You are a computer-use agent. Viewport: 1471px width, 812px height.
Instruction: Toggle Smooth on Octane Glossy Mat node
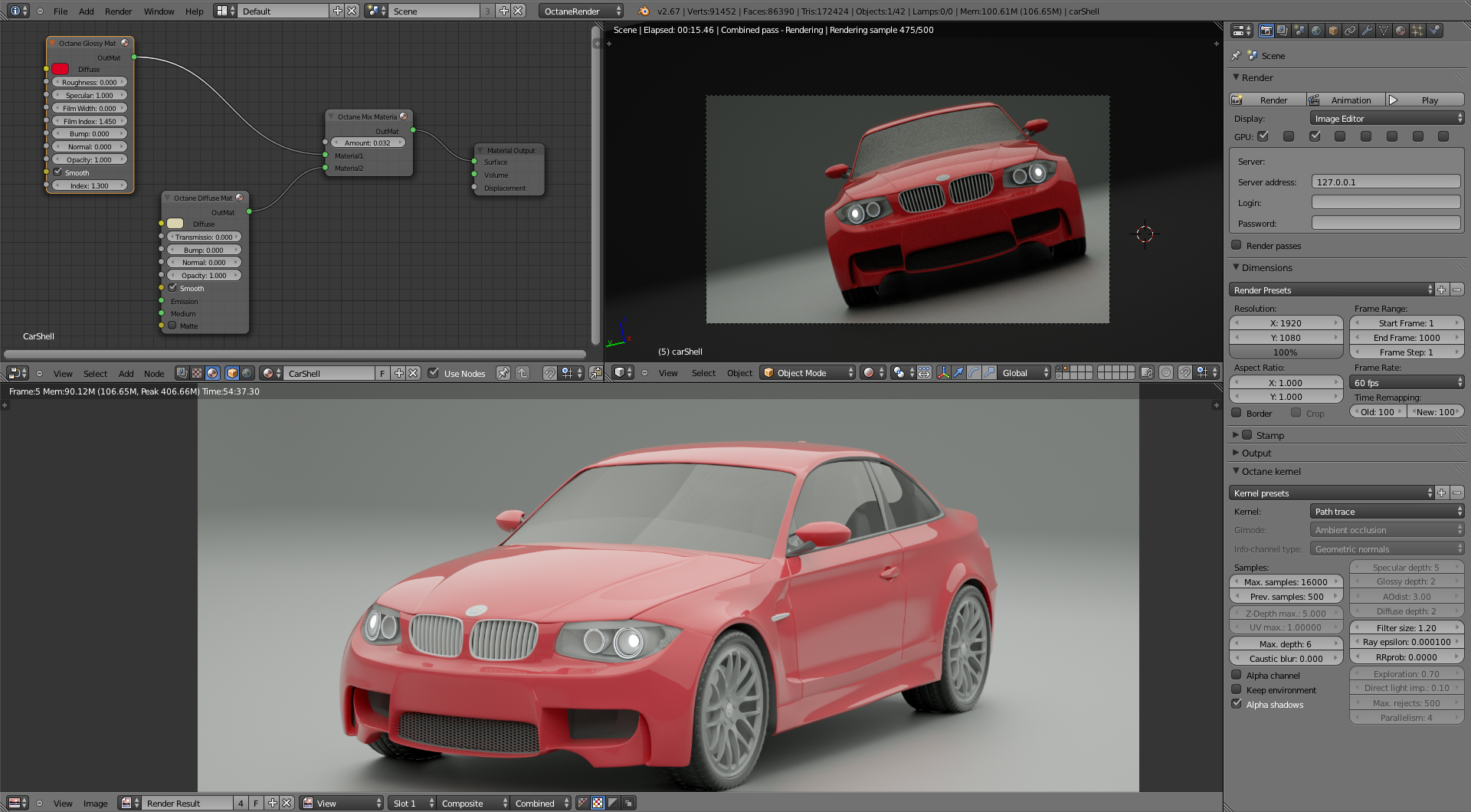click(57, 172)
